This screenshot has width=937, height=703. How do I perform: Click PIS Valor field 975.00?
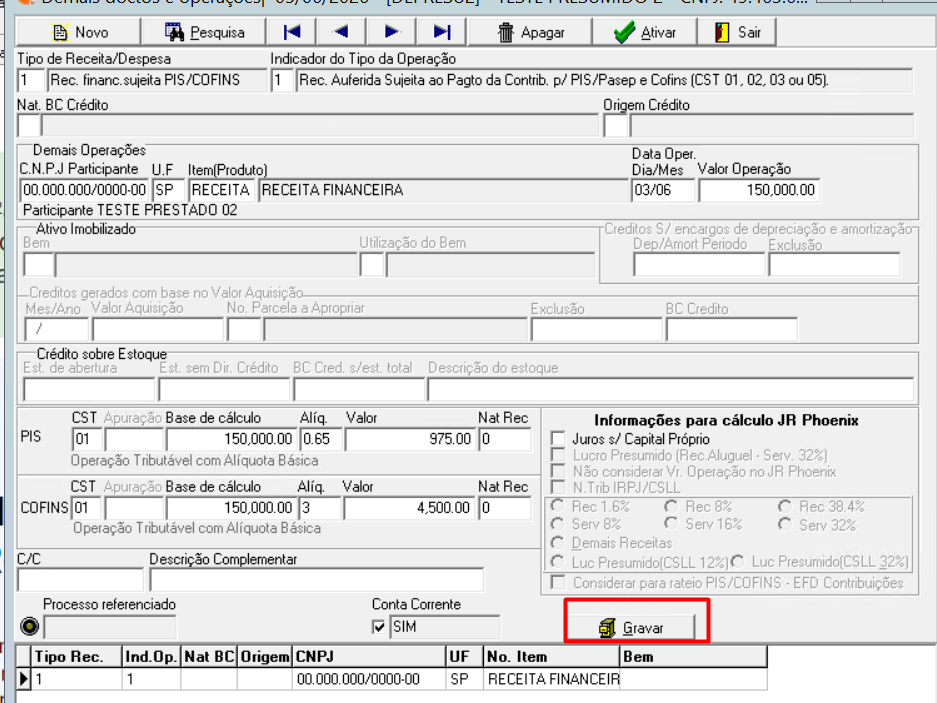click(411, 439)
